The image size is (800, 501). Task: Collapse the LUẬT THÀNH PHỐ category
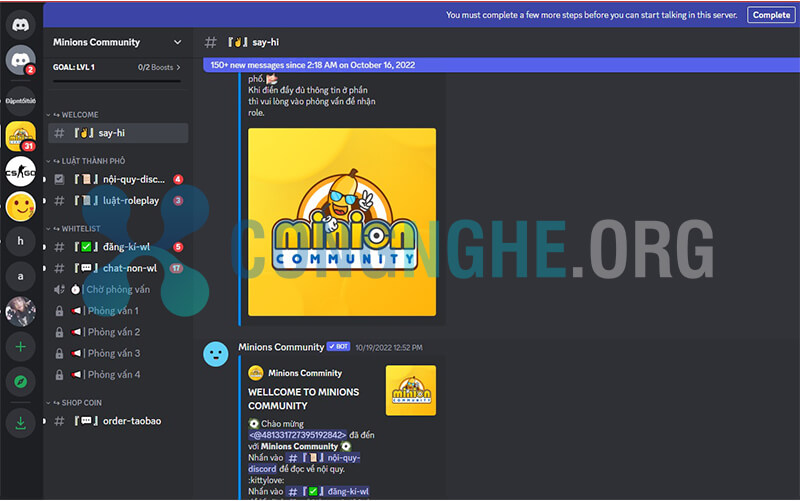point(86,161)
